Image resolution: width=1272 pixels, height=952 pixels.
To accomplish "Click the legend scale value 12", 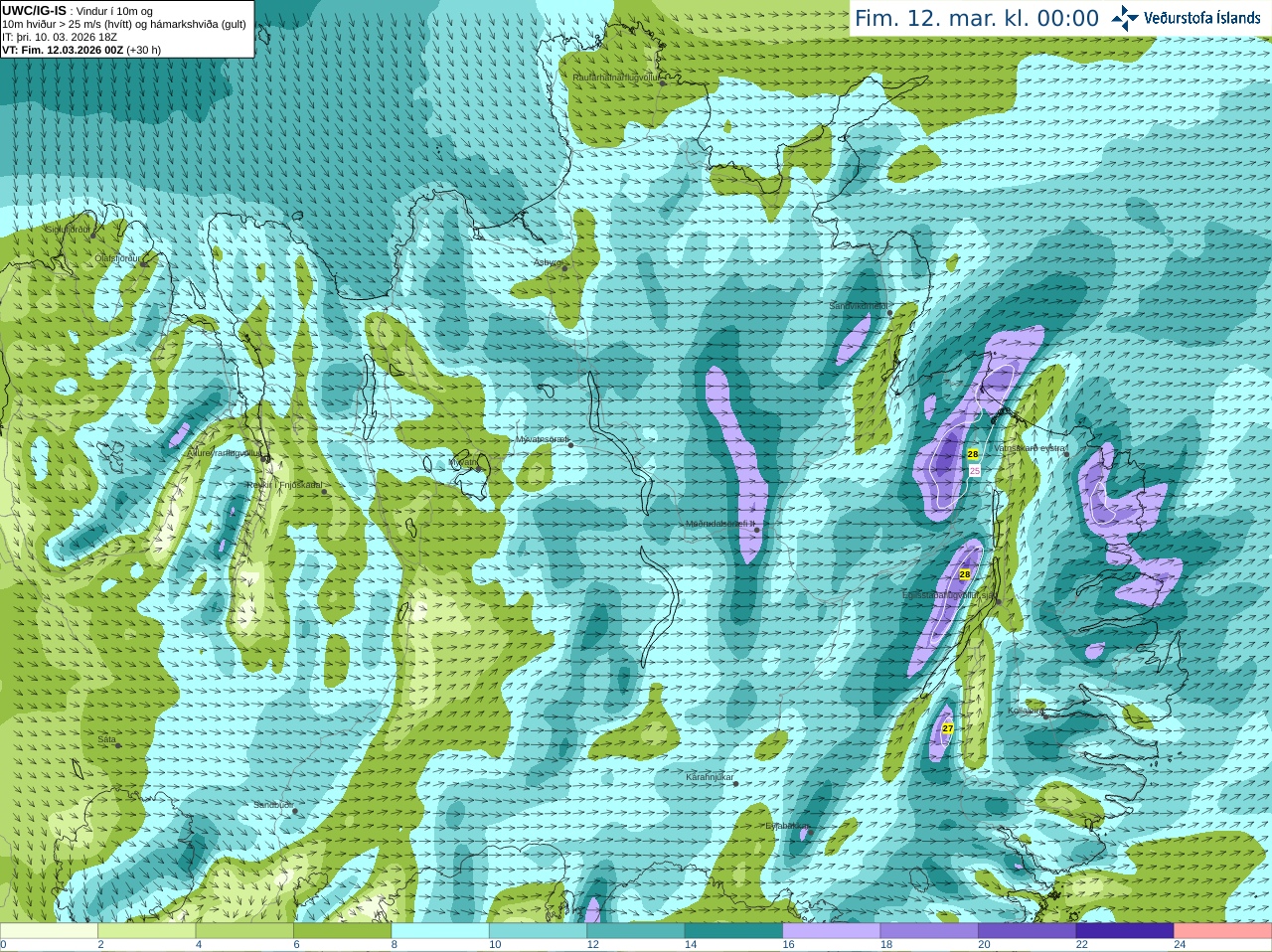I will pyautogui.click(x=592, y=945).
